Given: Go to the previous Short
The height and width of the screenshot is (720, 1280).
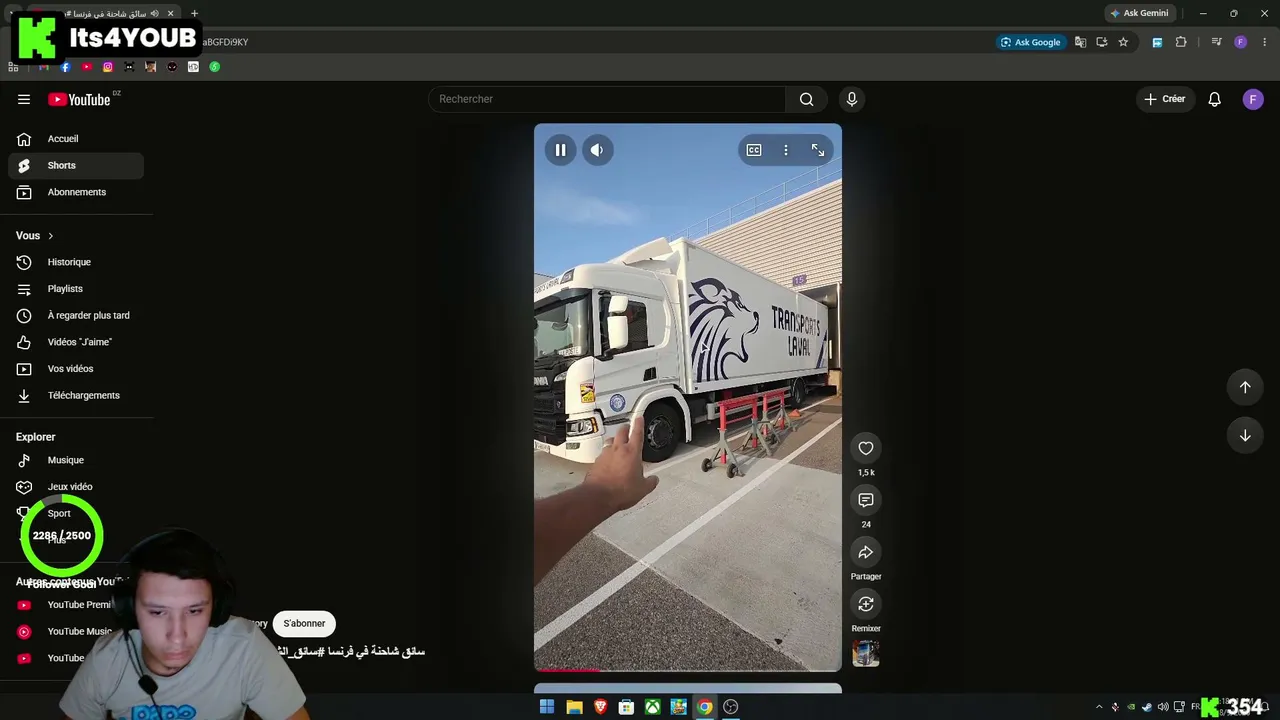Looking at the screenshot, I should click(1245, 387).
